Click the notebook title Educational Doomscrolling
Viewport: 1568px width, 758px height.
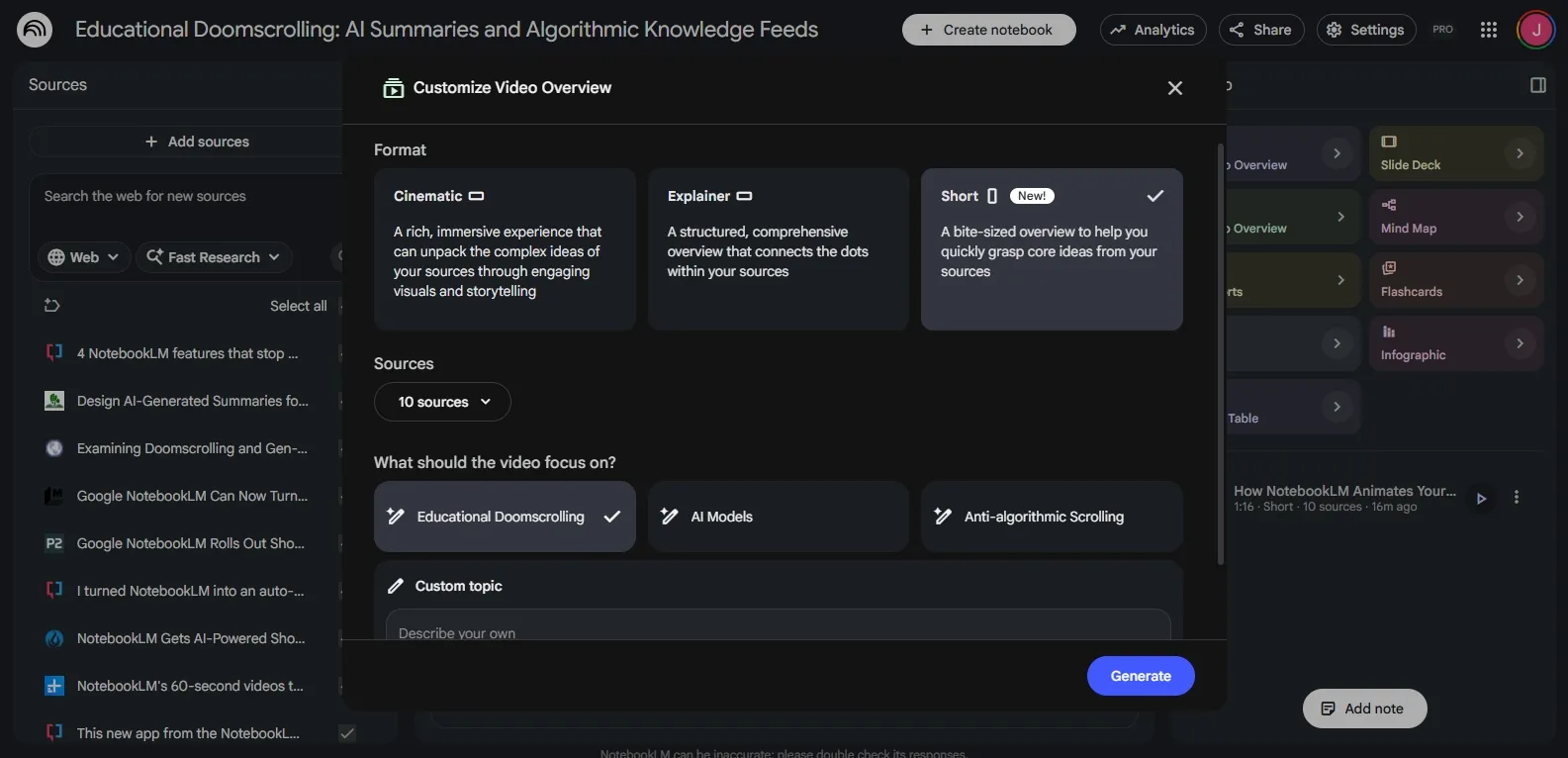pyautogui.click(x=447, y=30)
